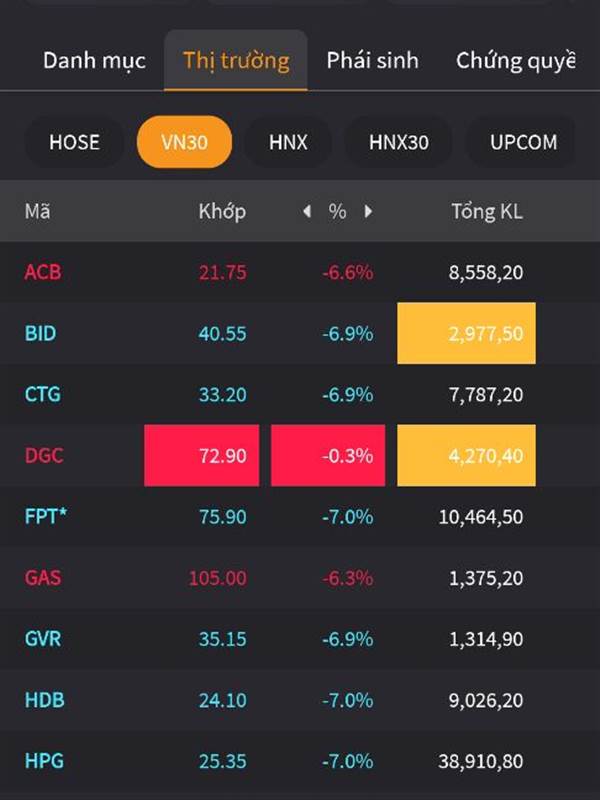This screenshot has width=600, height=800.
Task: Select the VN30 index filter
Action: pos(184,142)
